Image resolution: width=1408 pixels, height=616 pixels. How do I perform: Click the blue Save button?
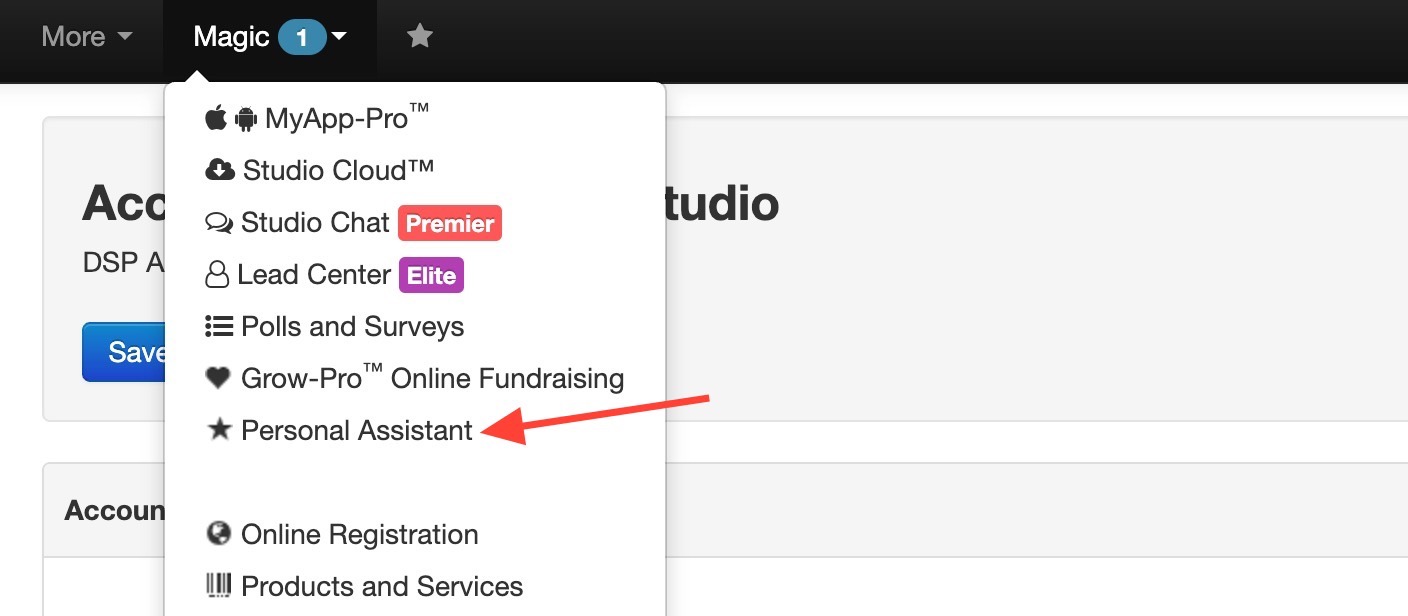pos(124,352)
